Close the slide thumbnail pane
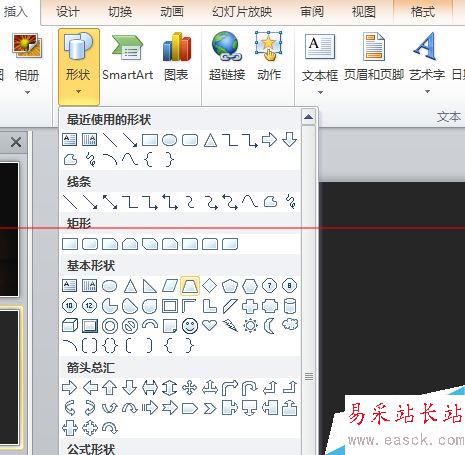 [x=16, y=142]
